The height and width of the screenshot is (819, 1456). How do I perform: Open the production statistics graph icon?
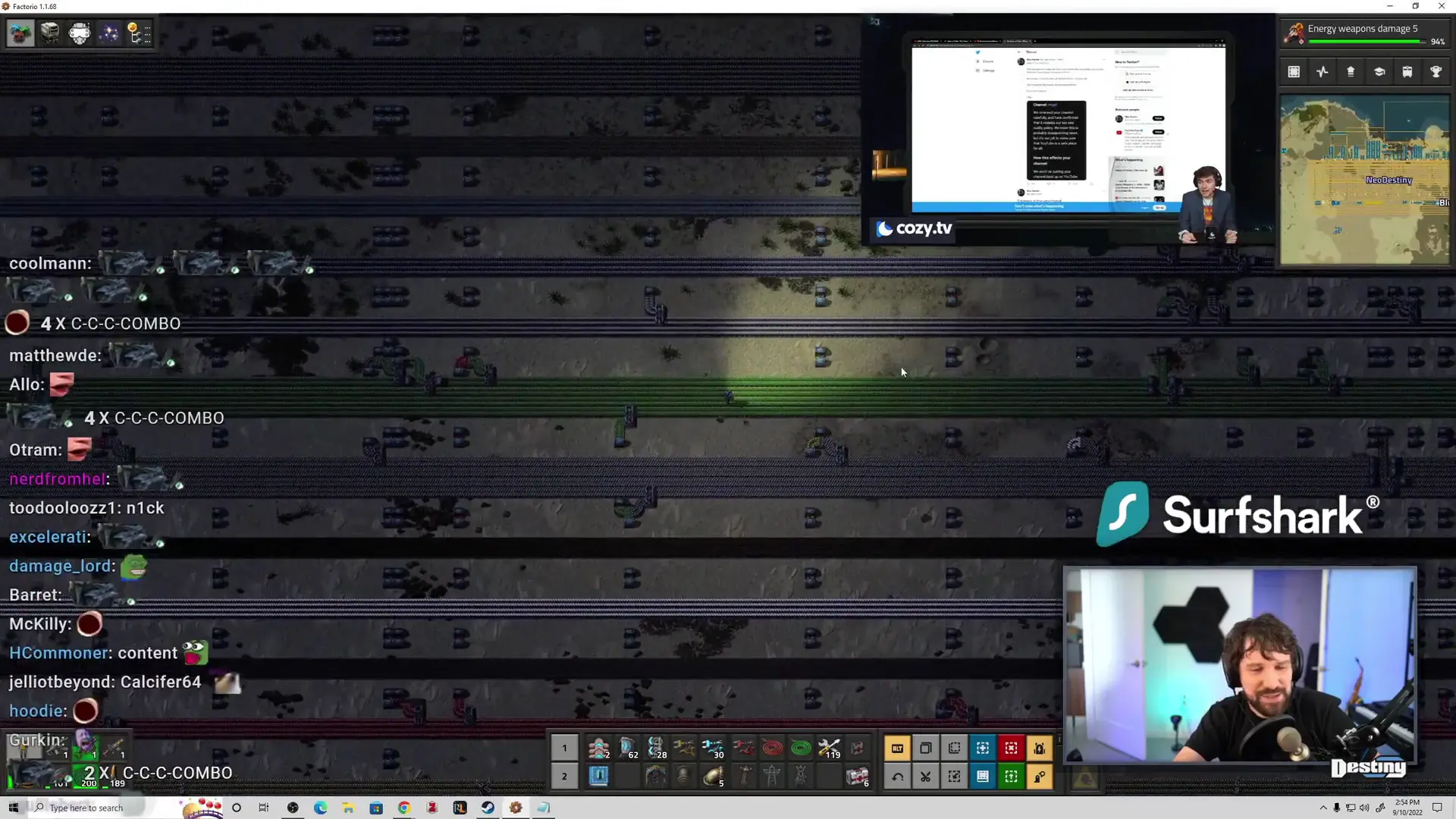(x=1323, y=71)
